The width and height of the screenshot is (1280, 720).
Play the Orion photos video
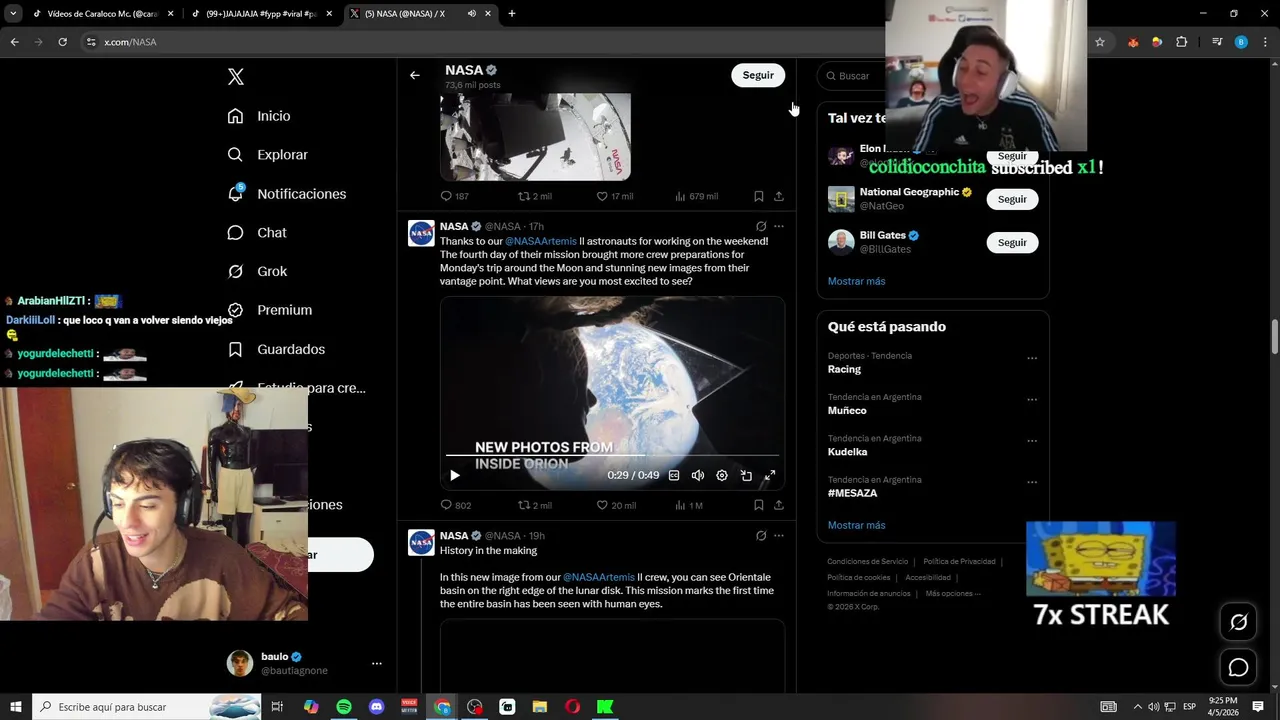tap(455, 476)
